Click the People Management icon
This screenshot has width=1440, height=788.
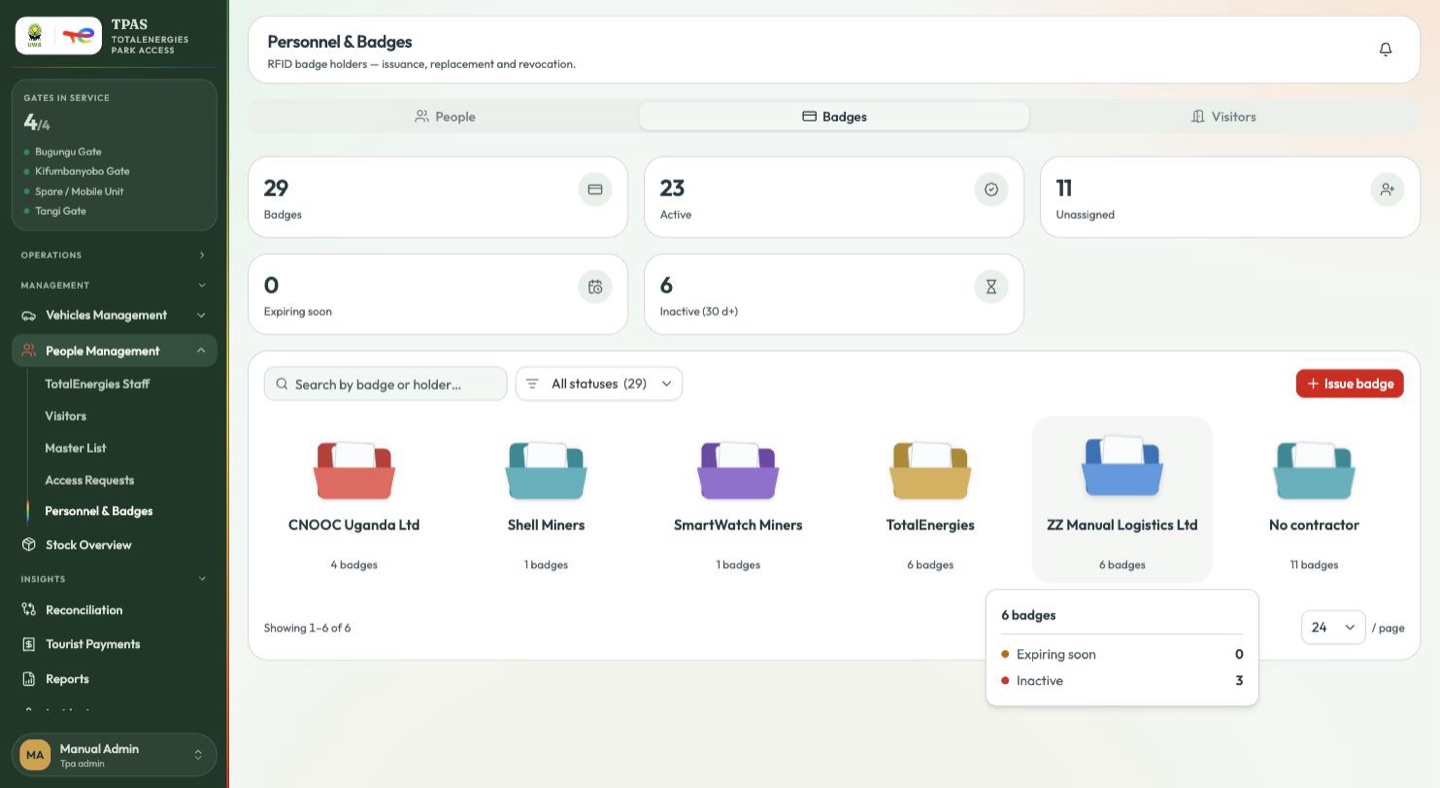click(x=29, y=351)
